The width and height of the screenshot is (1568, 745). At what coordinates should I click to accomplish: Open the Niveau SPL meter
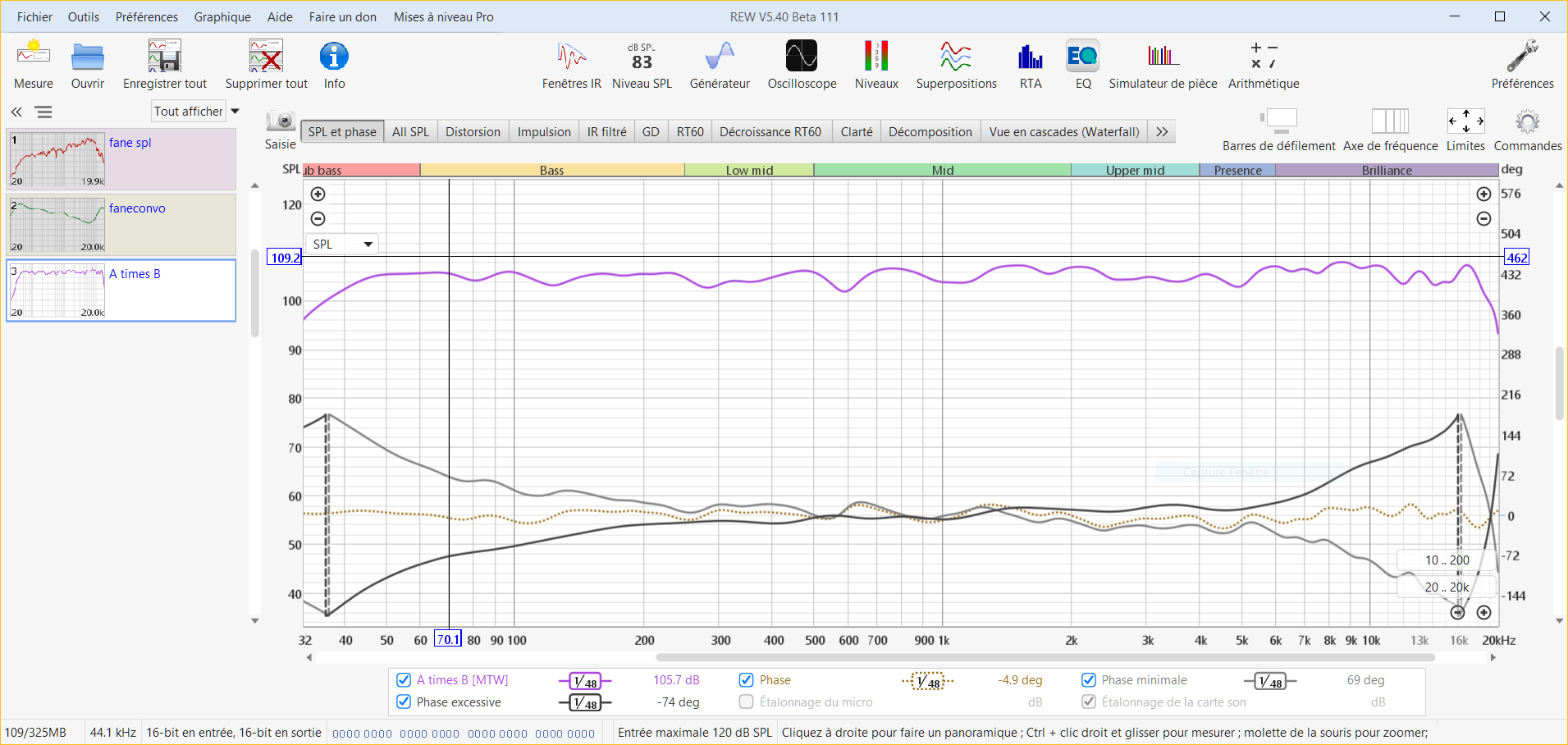pos(642,64)
